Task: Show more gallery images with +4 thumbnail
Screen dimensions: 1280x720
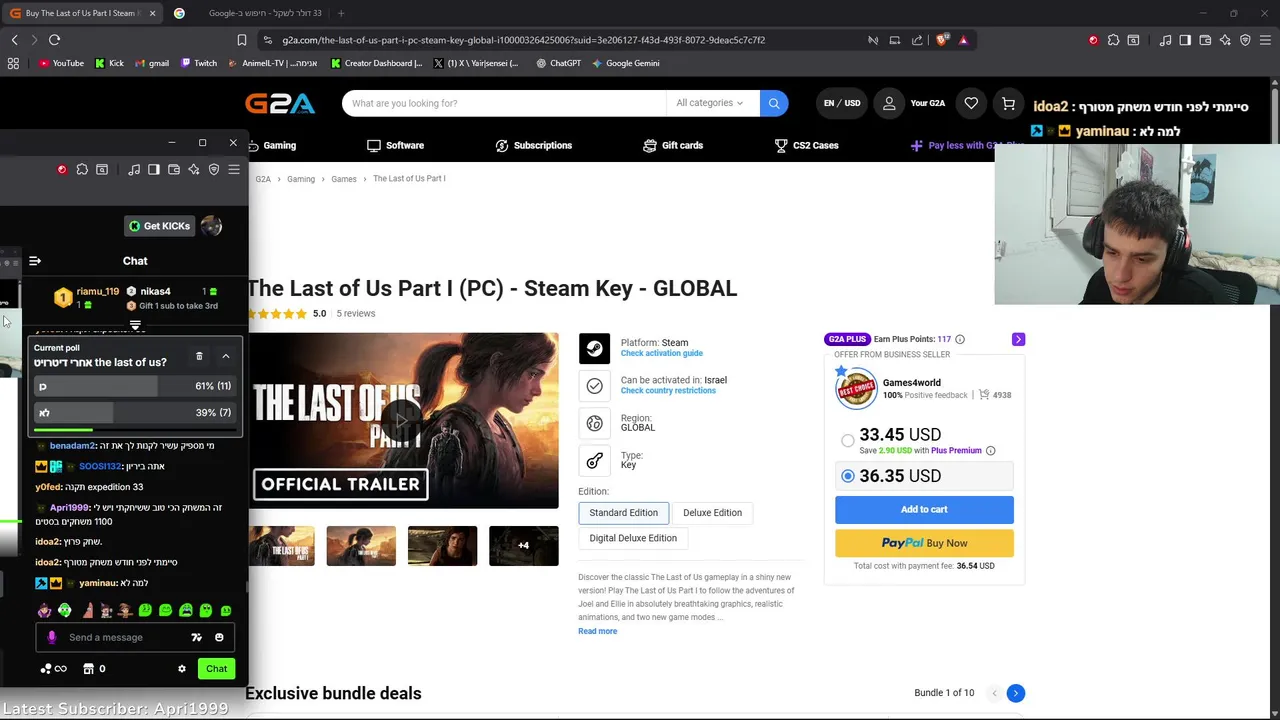Action: point(523,546)
